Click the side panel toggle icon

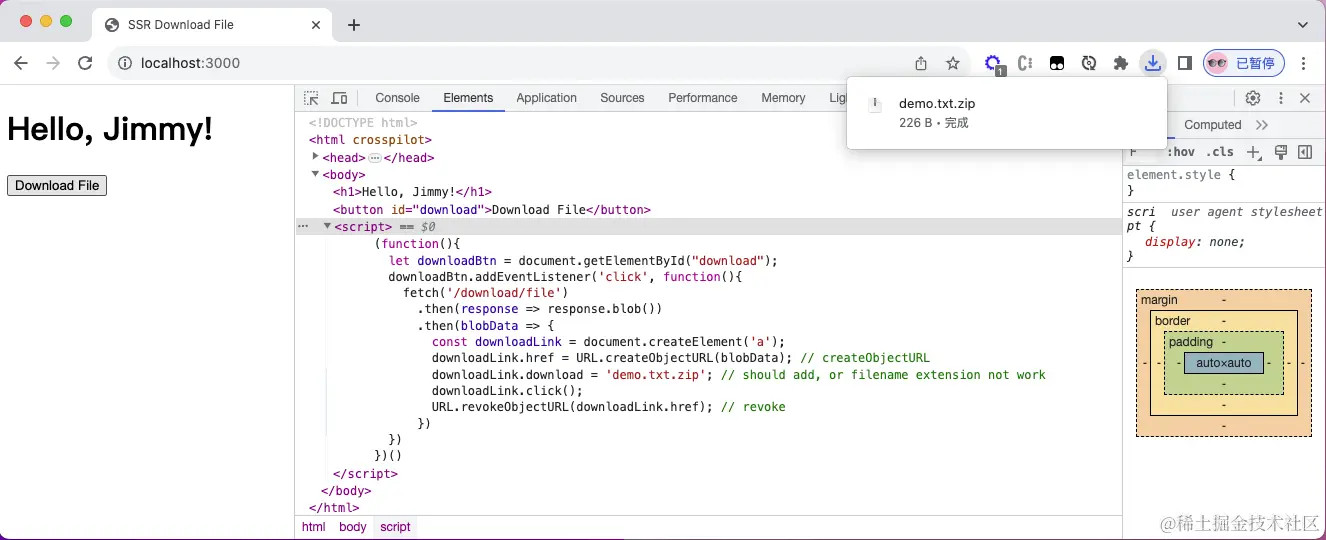[1185, 63]
